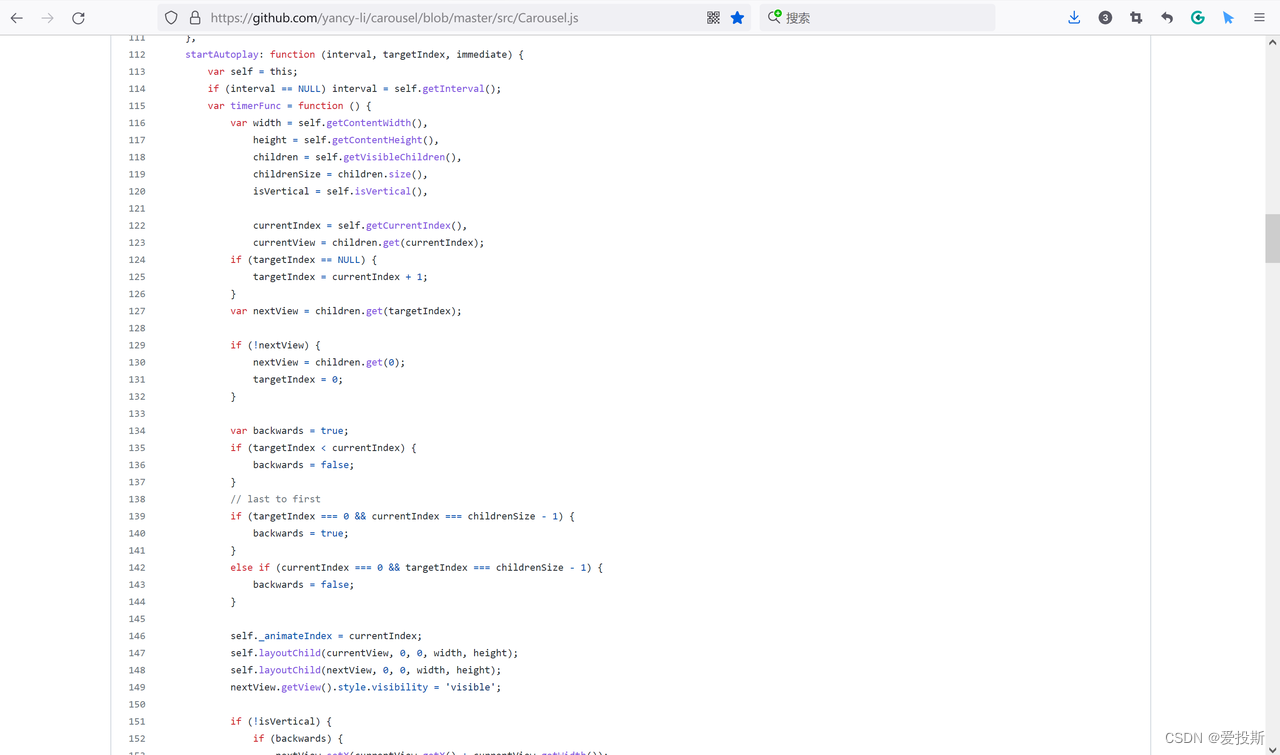The image size is (1280, 755).
Task: Click the timerFunc variable name
Action: pos(256,106)
